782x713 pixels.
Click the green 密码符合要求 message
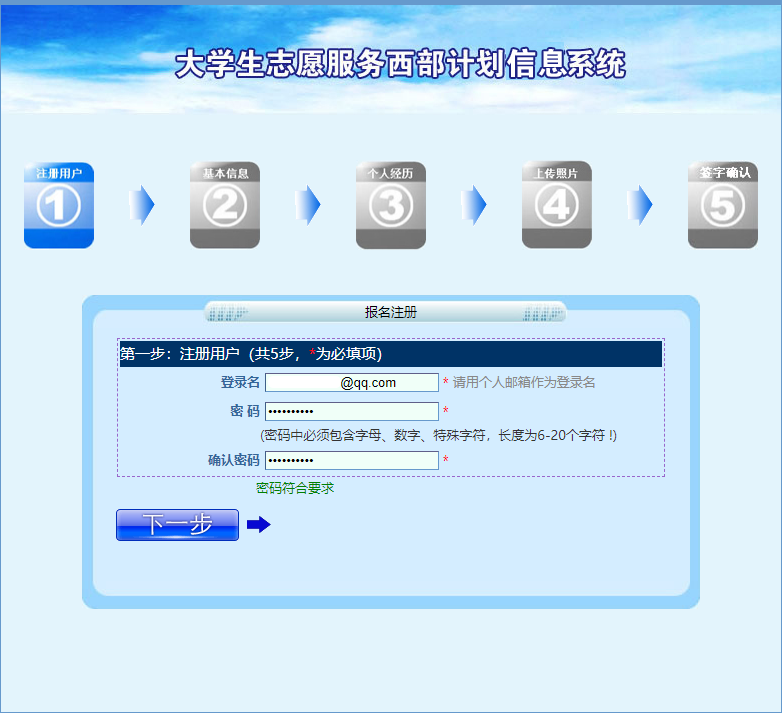(x=295, y=488)
